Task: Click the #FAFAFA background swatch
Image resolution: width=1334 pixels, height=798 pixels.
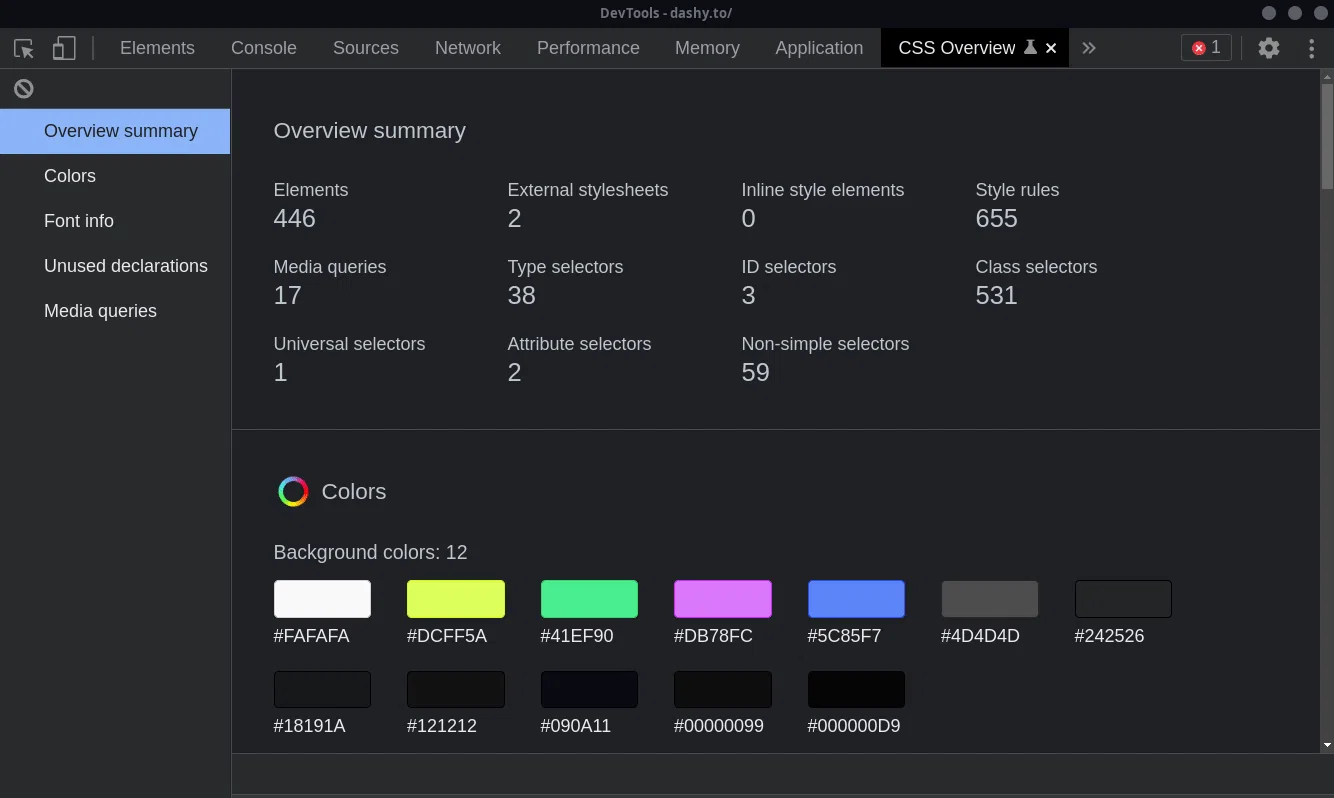Action: coord(322,599)
